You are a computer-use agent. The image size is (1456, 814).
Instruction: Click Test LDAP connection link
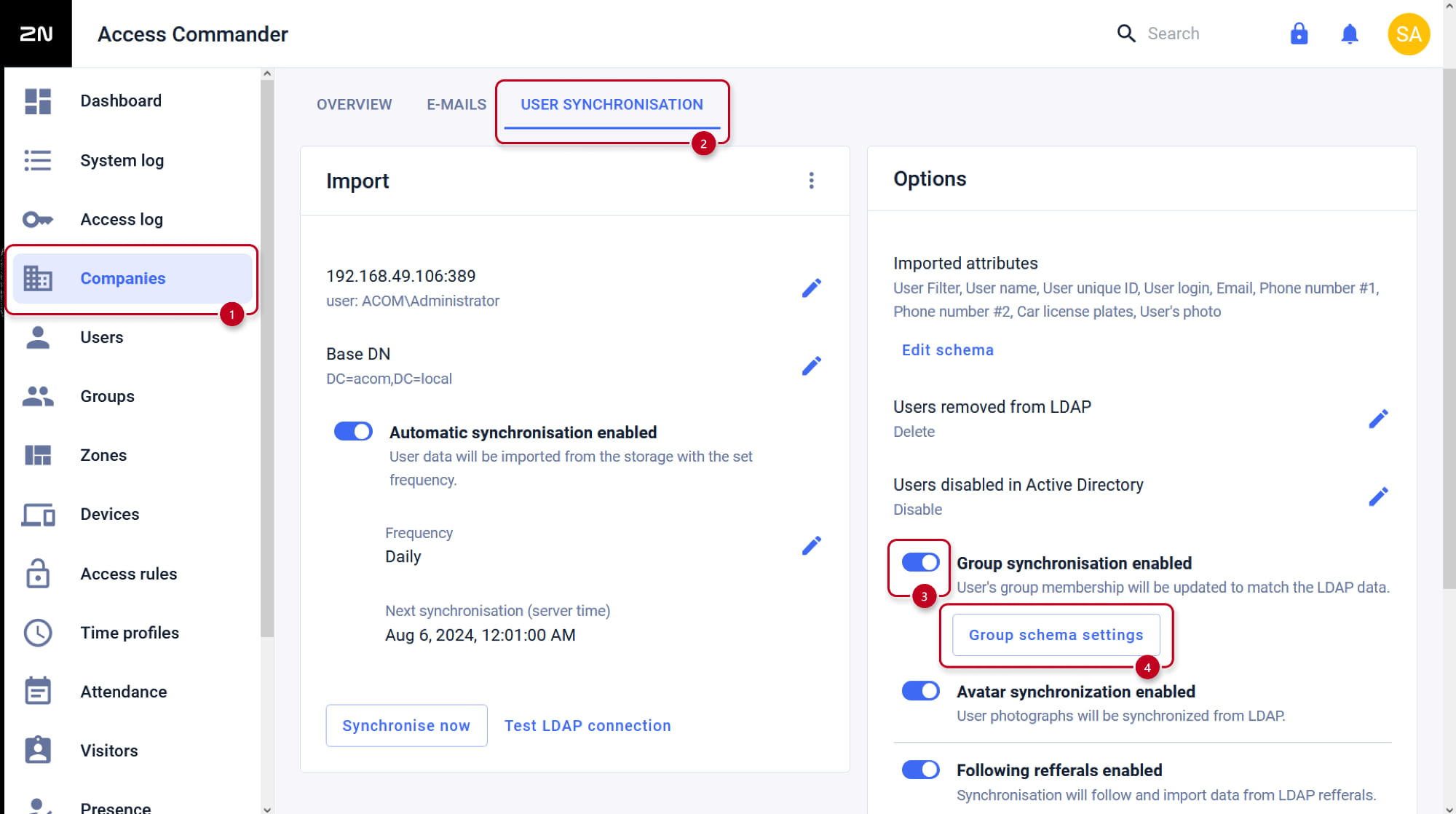(587, 725)
